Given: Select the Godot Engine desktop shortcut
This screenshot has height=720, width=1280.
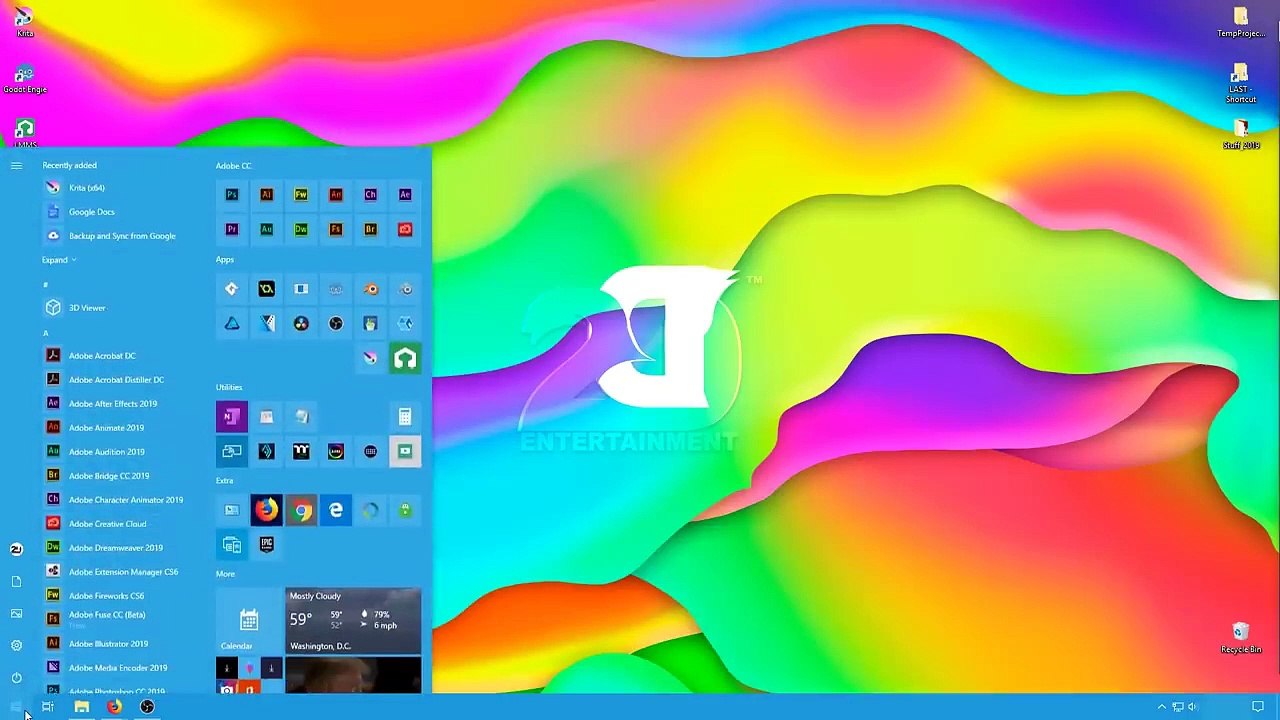Looking at the screenshot, I should (25, 80).
